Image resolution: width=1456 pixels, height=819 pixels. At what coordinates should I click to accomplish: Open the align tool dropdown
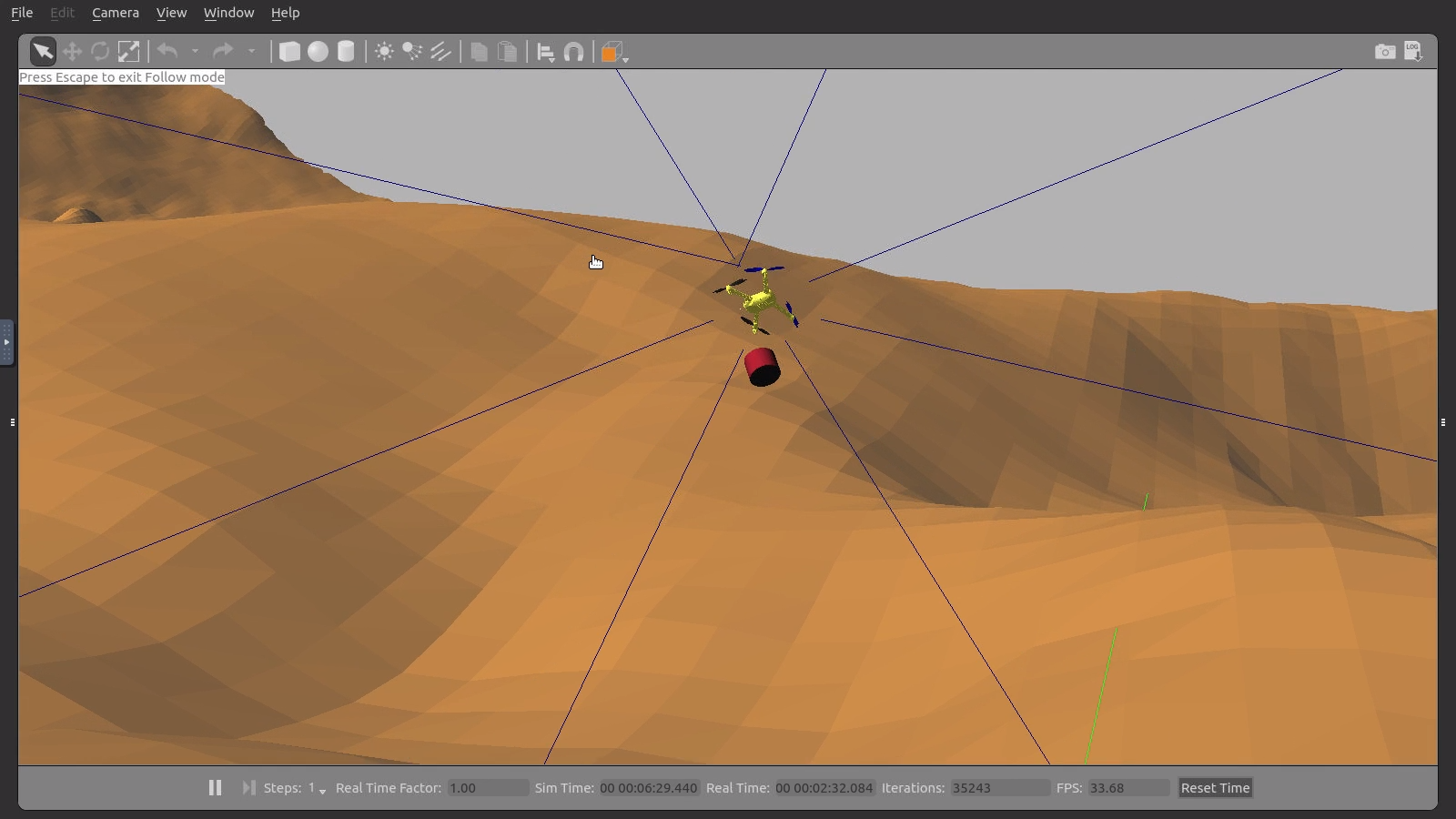point(546,53)
